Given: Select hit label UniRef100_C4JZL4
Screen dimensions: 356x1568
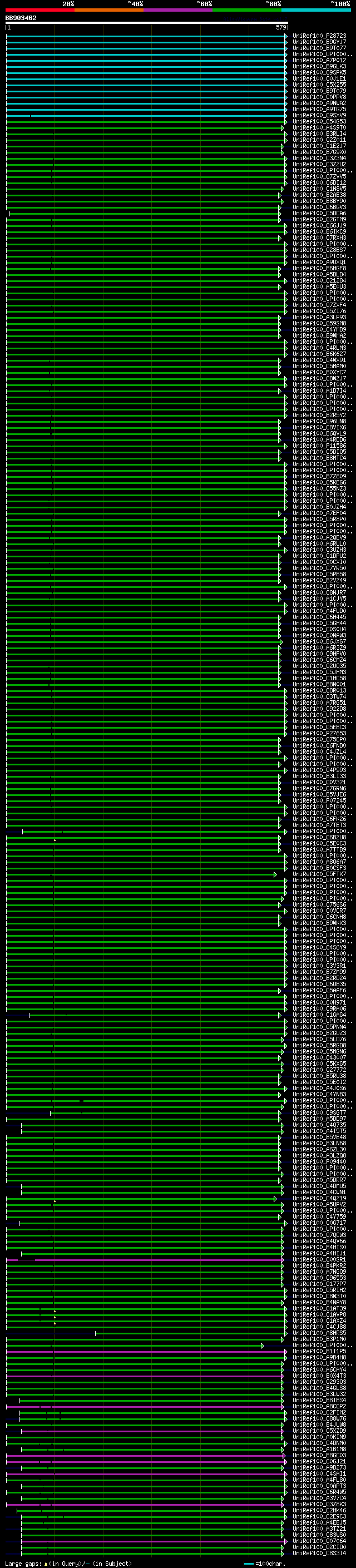Looking at the screenshot, I should pos(319,751).
